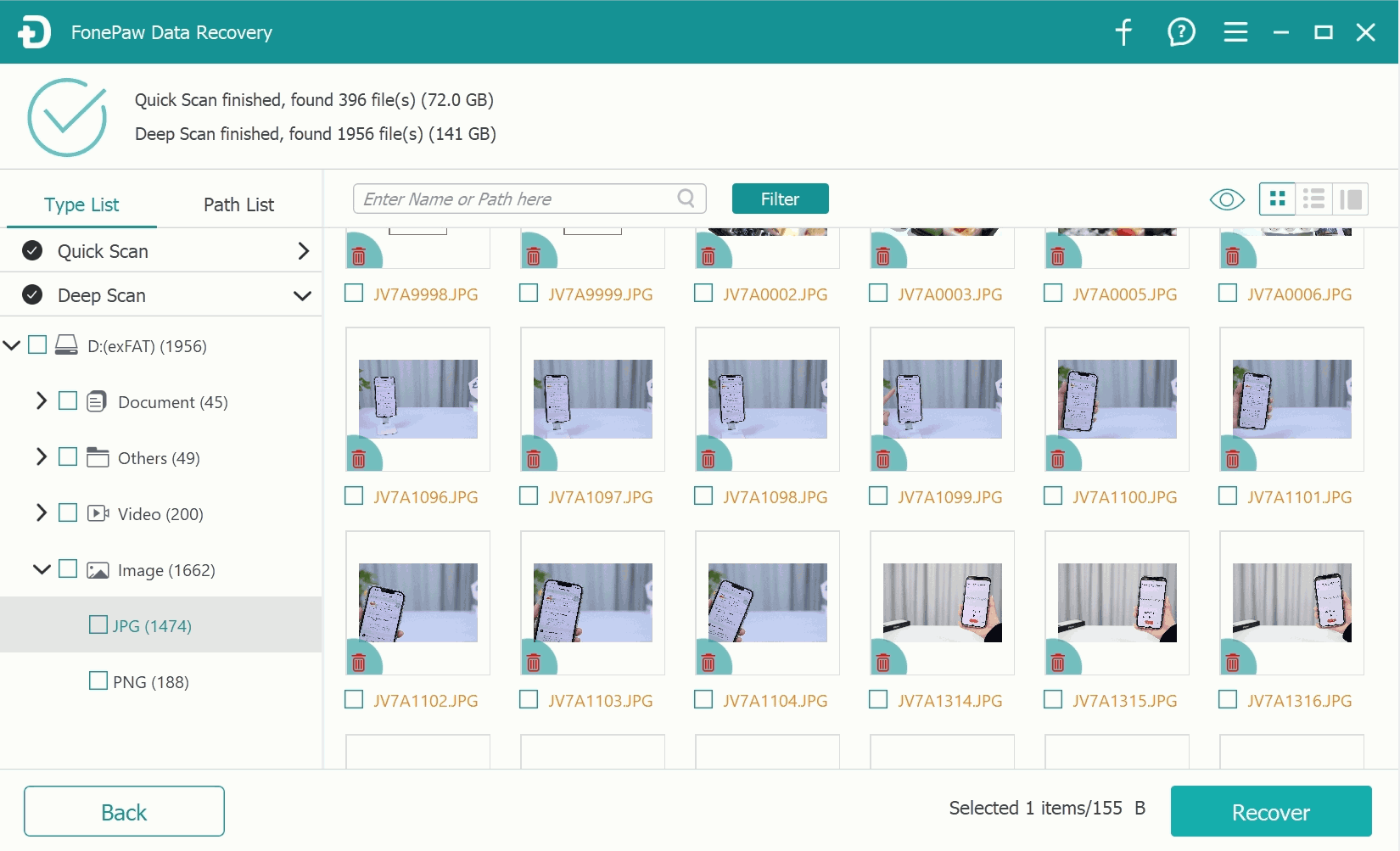Click the Recover button

click(x=1271, y=811)
